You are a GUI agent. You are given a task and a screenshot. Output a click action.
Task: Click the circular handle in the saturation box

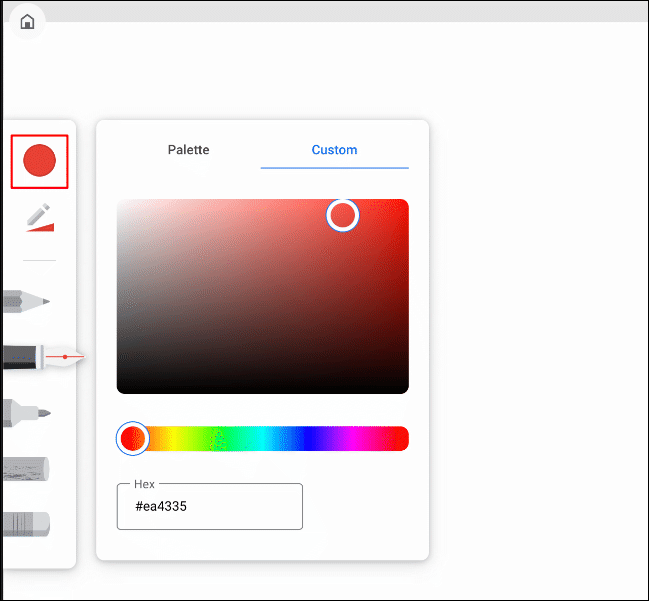(343, 215)
